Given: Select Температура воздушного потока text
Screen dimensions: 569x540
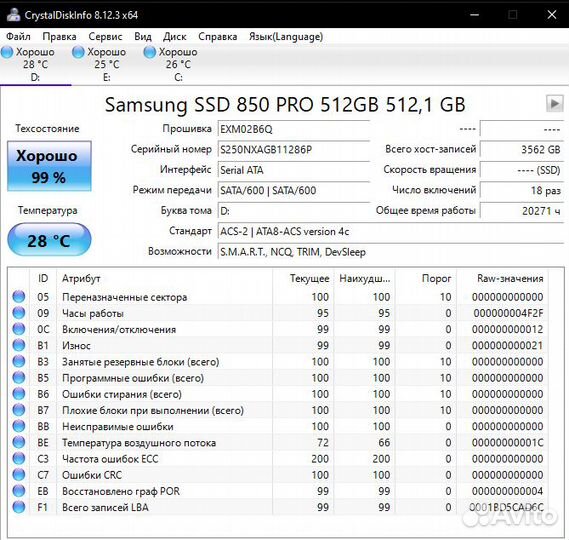Looking at the screenshot, I should pos(139,443).
